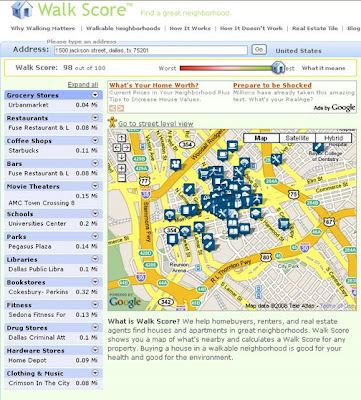The width and height of the screenshot is (361, 400).
Task: Switch map to Satellite view
Action: (x=297, y=138)
